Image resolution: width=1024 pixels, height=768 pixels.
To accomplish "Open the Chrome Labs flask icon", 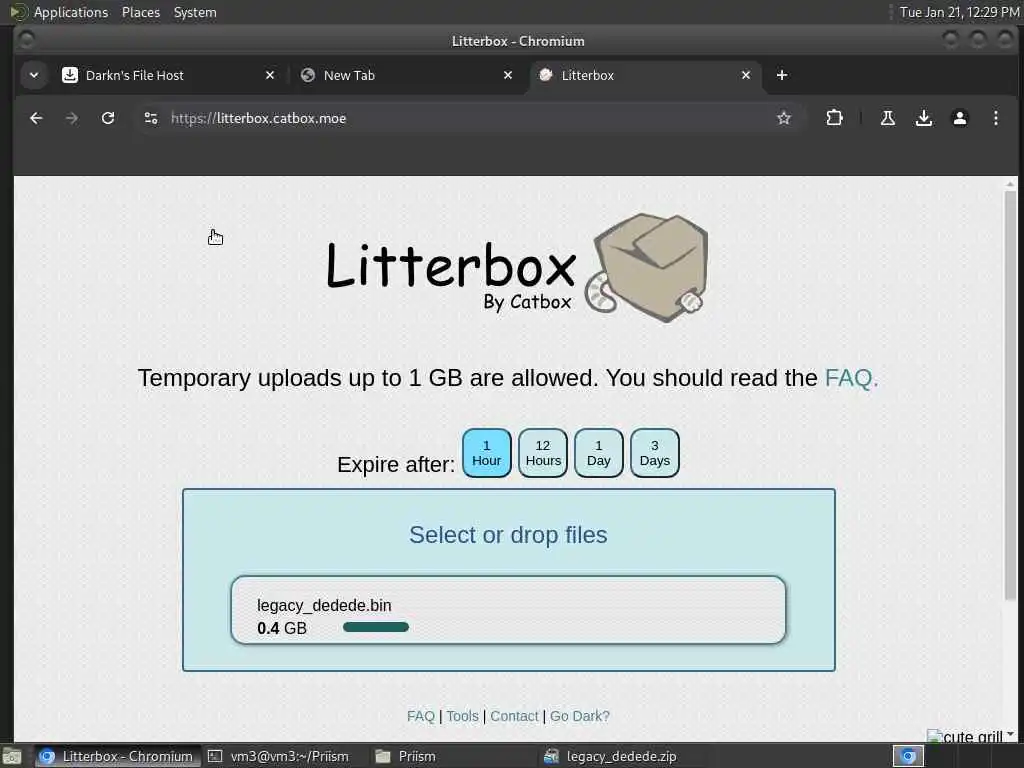I will (x=888, y=118).
